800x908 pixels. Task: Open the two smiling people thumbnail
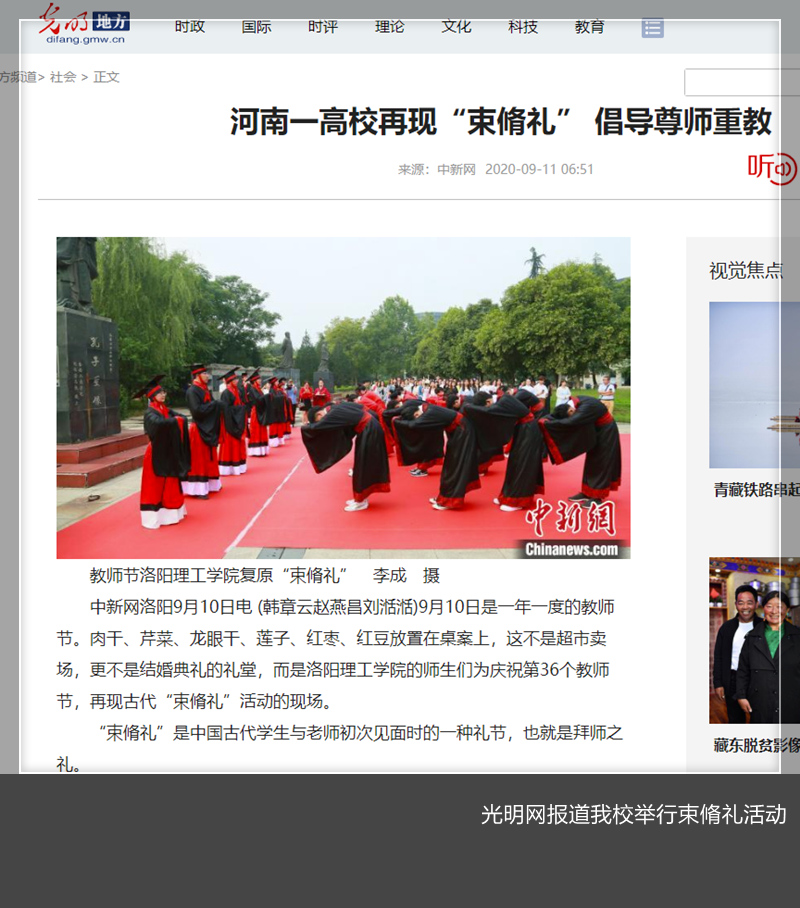point(754,640)
